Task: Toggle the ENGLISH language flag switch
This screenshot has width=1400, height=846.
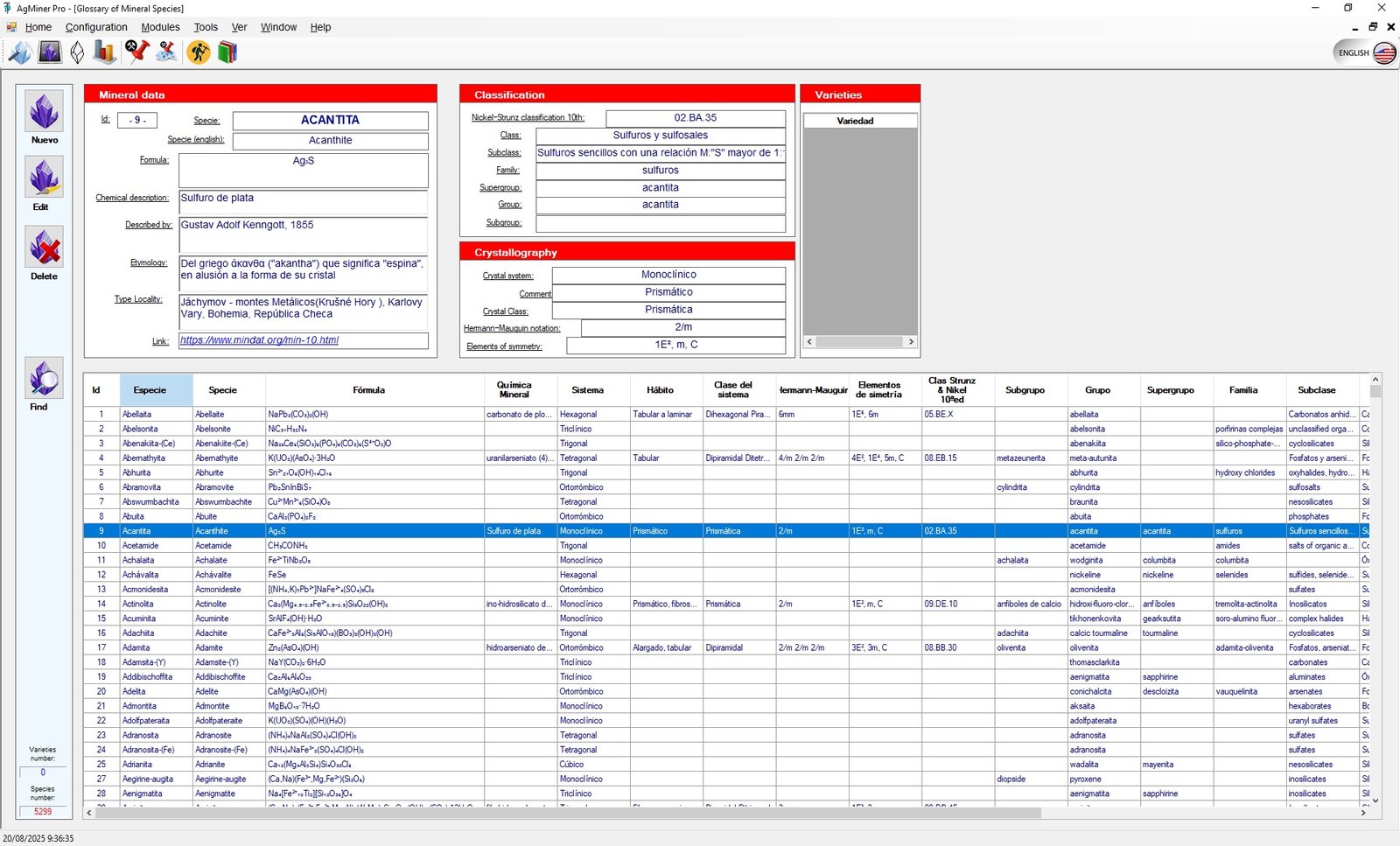Action: 1365,52
